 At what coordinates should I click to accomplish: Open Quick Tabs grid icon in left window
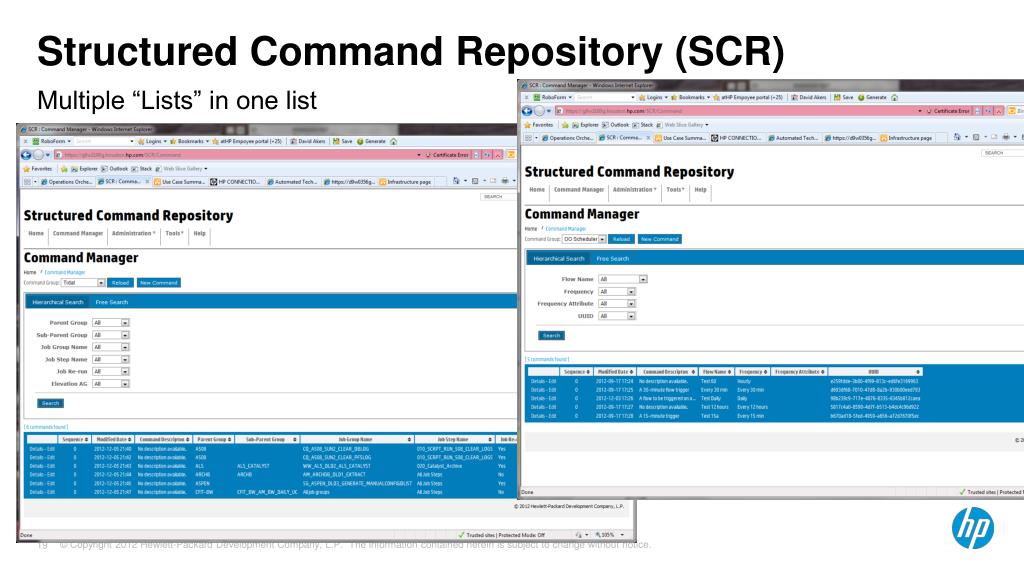27,182
